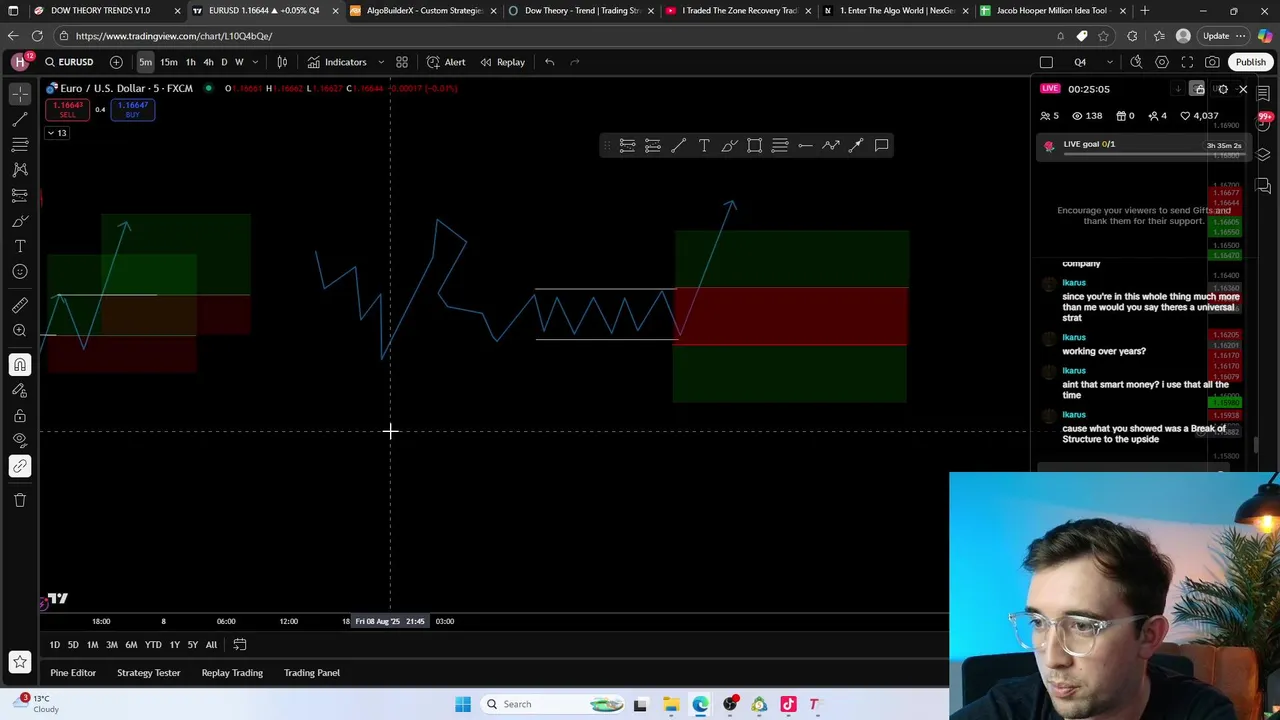The image size is (1280, 720).
Task: Select arrow marker tool in floating toolbar
Action: pyautogui.click(x=856, y=146)
